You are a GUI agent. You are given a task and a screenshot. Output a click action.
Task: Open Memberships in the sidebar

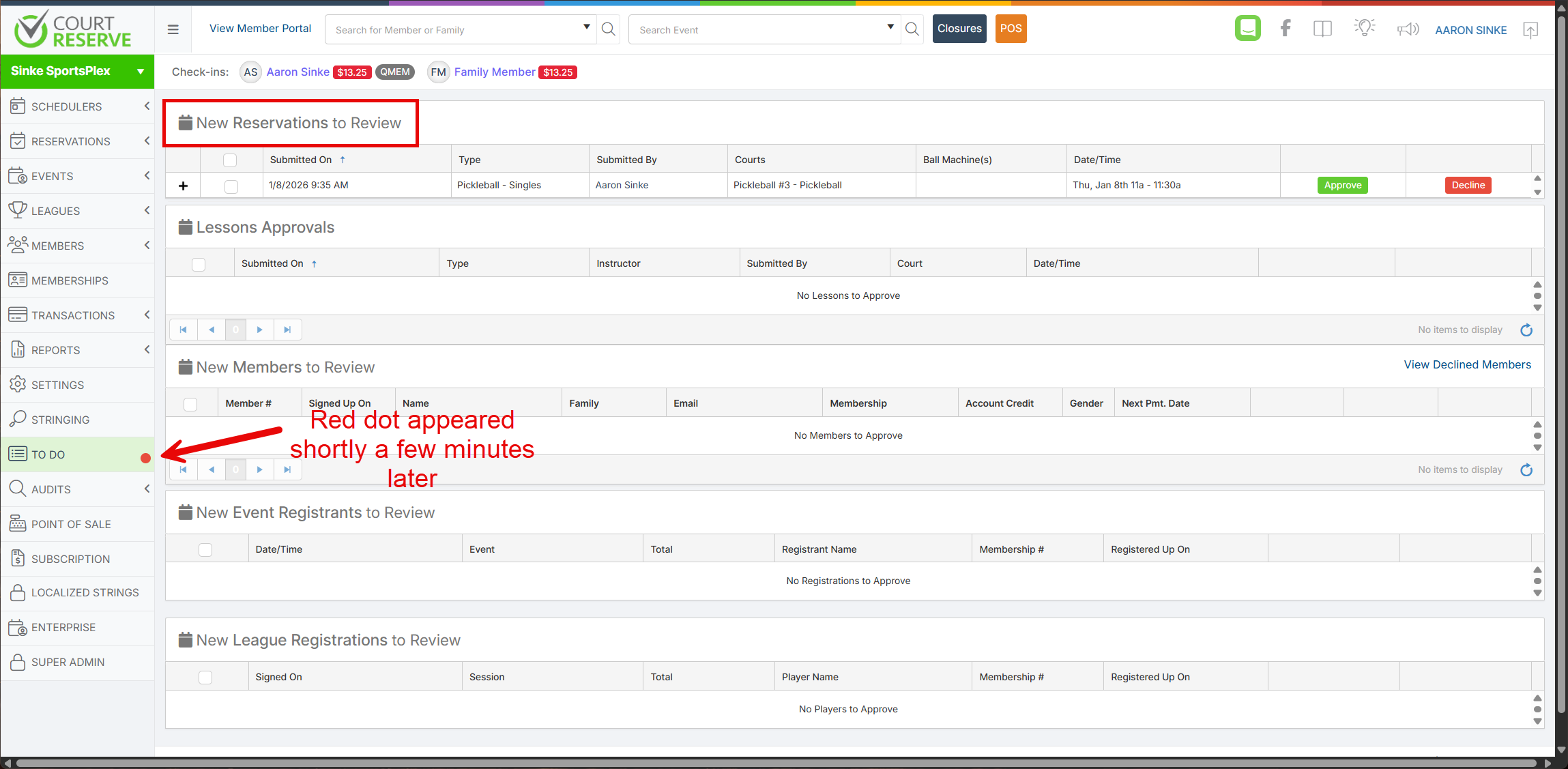(70, 280)
